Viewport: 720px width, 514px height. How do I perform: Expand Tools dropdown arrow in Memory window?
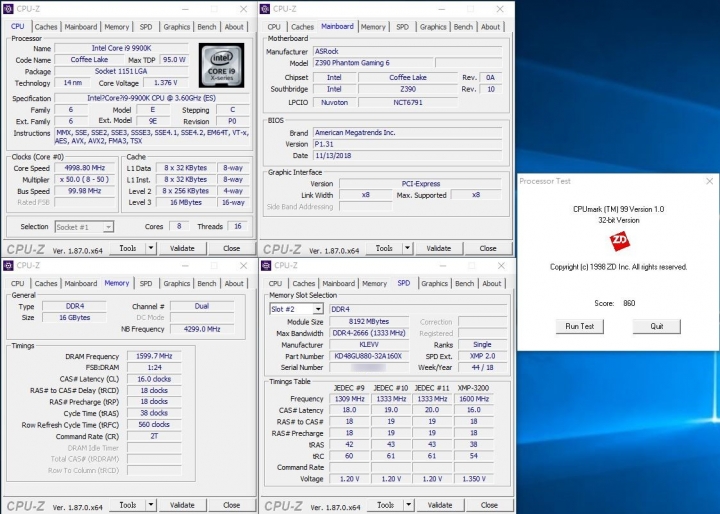click(151, 505)
